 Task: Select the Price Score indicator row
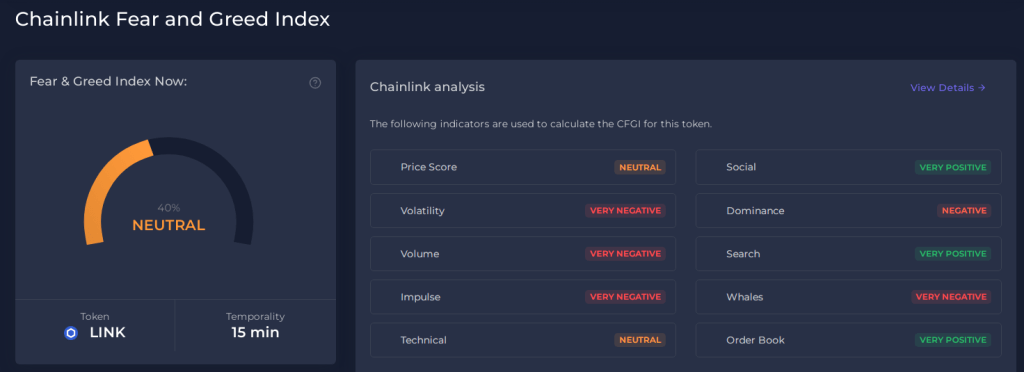(522, 167)
